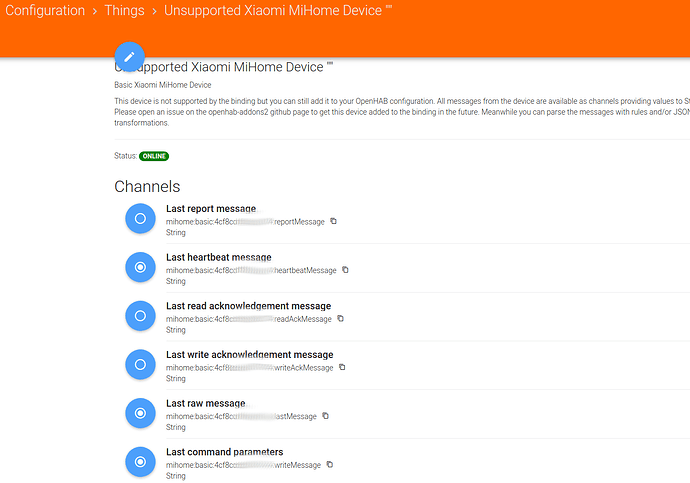Click the Last command parameters title

click(224, 452)
